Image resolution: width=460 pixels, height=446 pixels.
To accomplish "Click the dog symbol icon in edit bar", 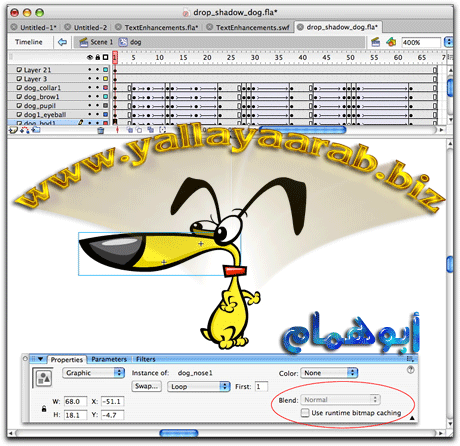I will click(123, 42).
